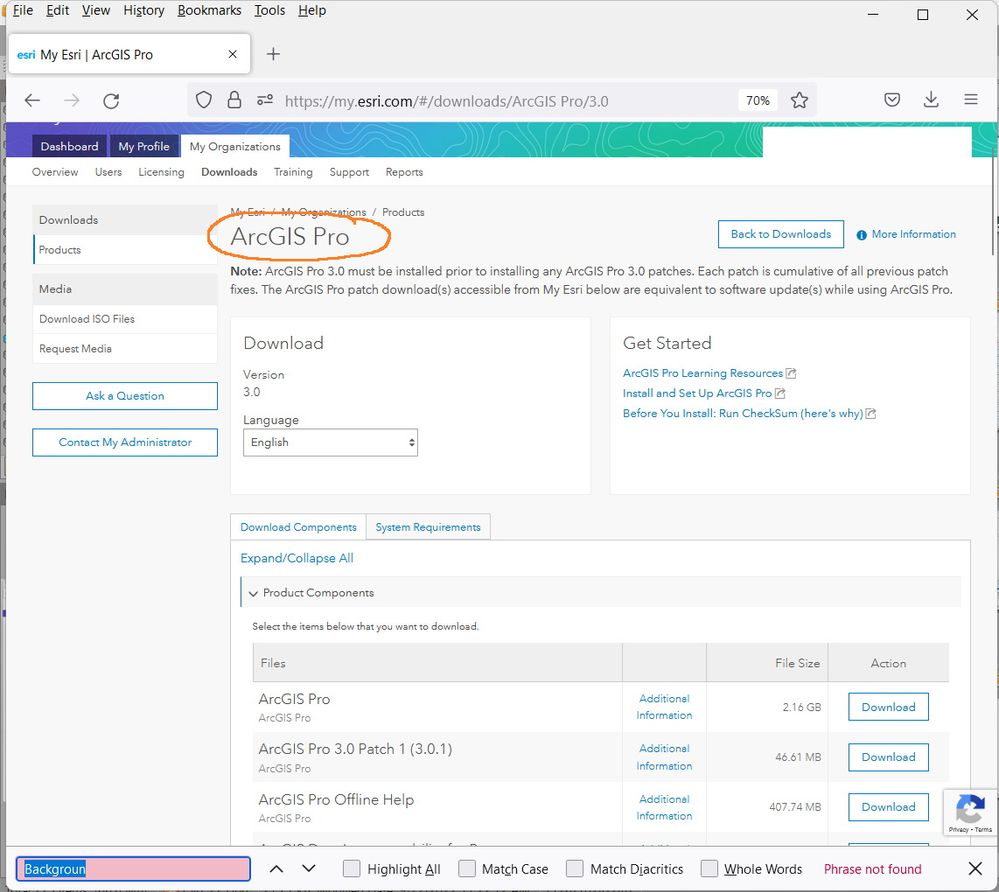Open the File menu
The width and height of the screenshot is (999, 892).
[x=22, y=10]
